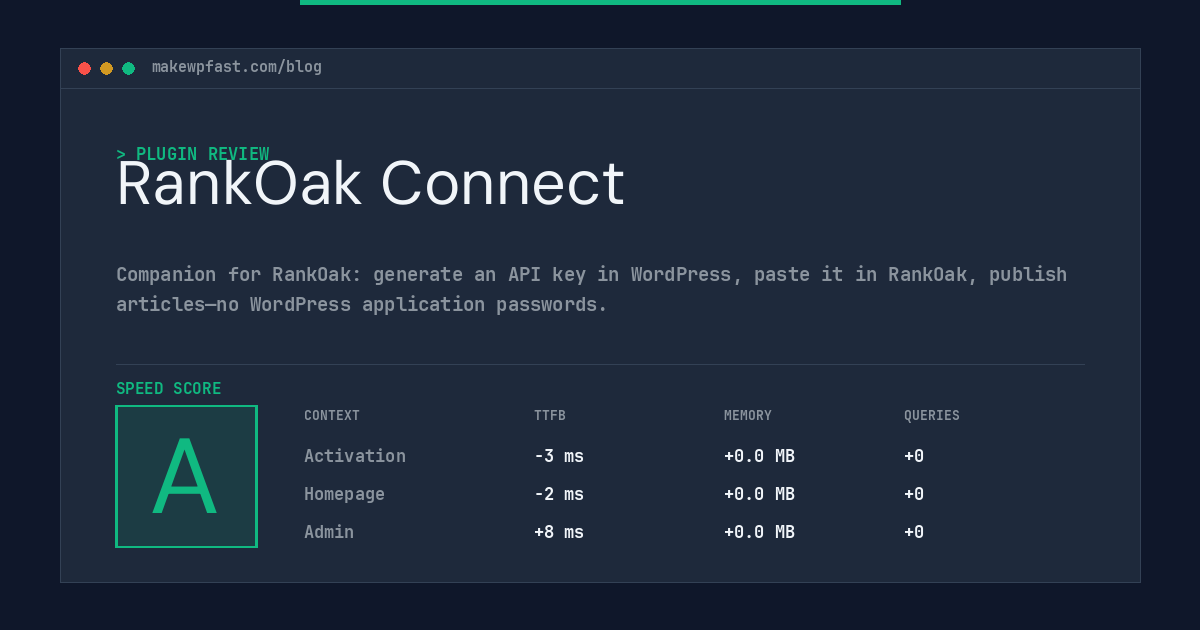Click the SPEED SCORE label
The image size is (1200, 630).
(169, 388)
